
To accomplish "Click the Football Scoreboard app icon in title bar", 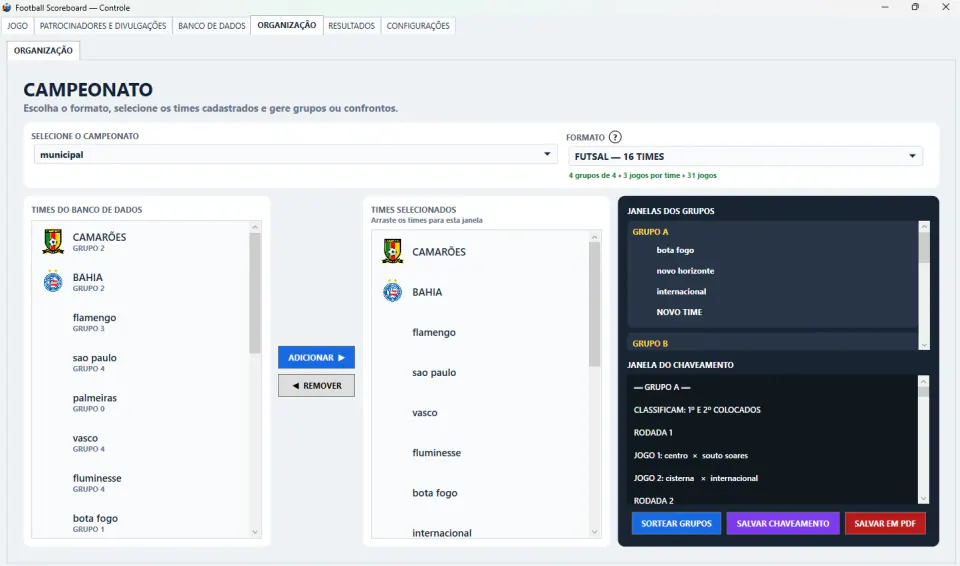I will point(7,7).
